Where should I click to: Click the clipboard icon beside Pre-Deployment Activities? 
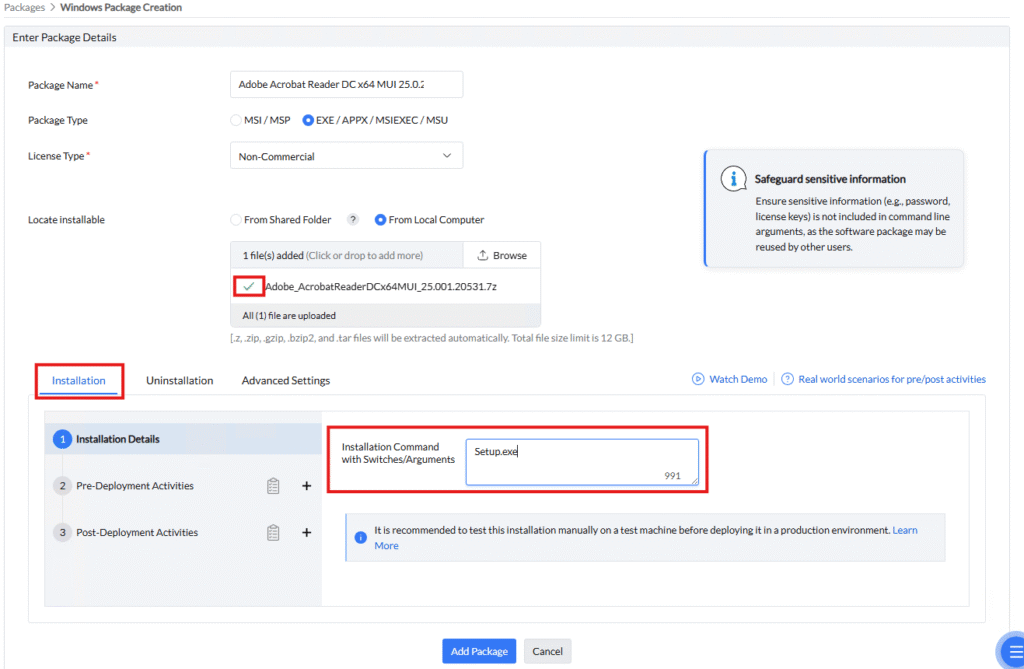coord(273,486)
